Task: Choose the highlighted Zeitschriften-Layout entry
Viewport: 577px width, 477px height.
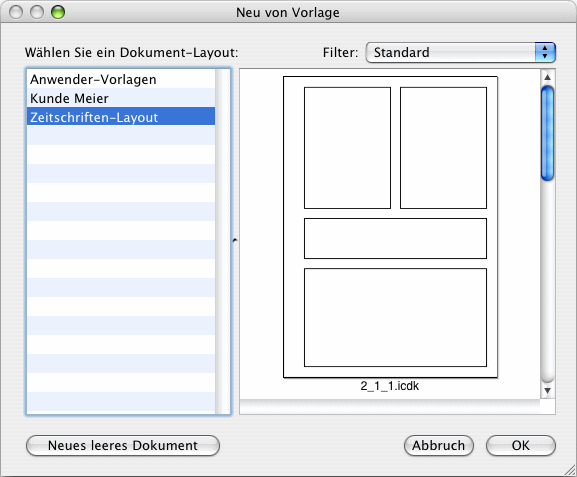Action: pos(121,117)
